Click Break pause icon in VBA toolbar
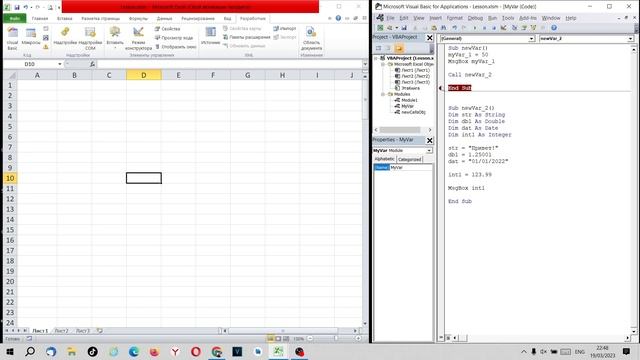The image size is (640, 360). [484, 28]
